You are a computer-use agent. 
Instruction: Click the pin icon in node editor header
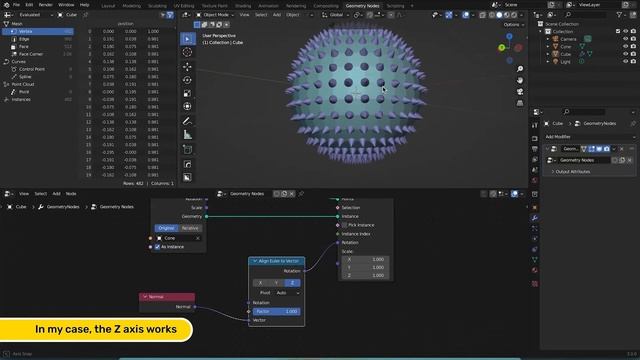click(x=301, y=194)
